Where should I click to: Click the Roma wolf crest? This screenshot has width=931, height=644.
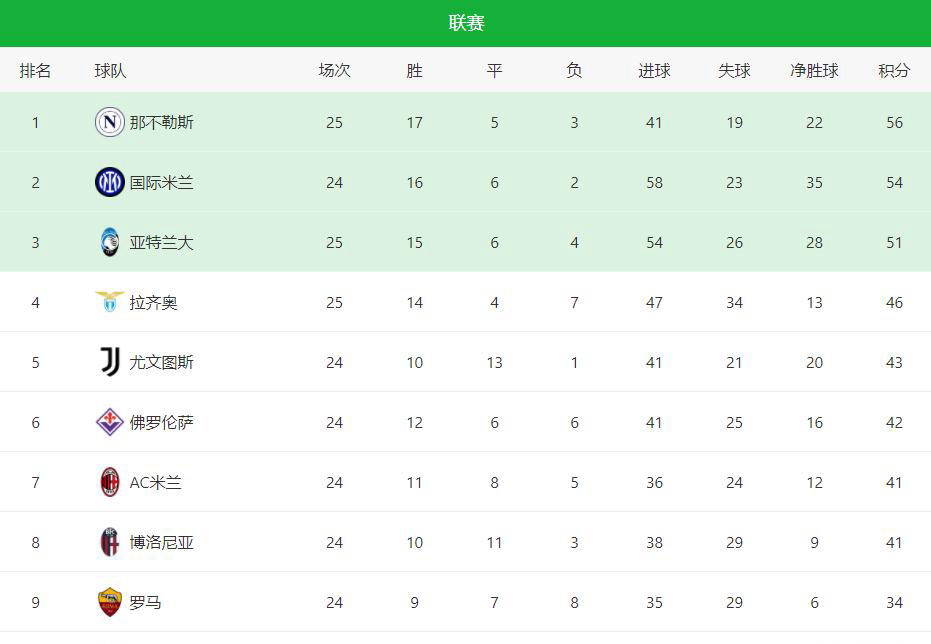[x=109, y=602]
